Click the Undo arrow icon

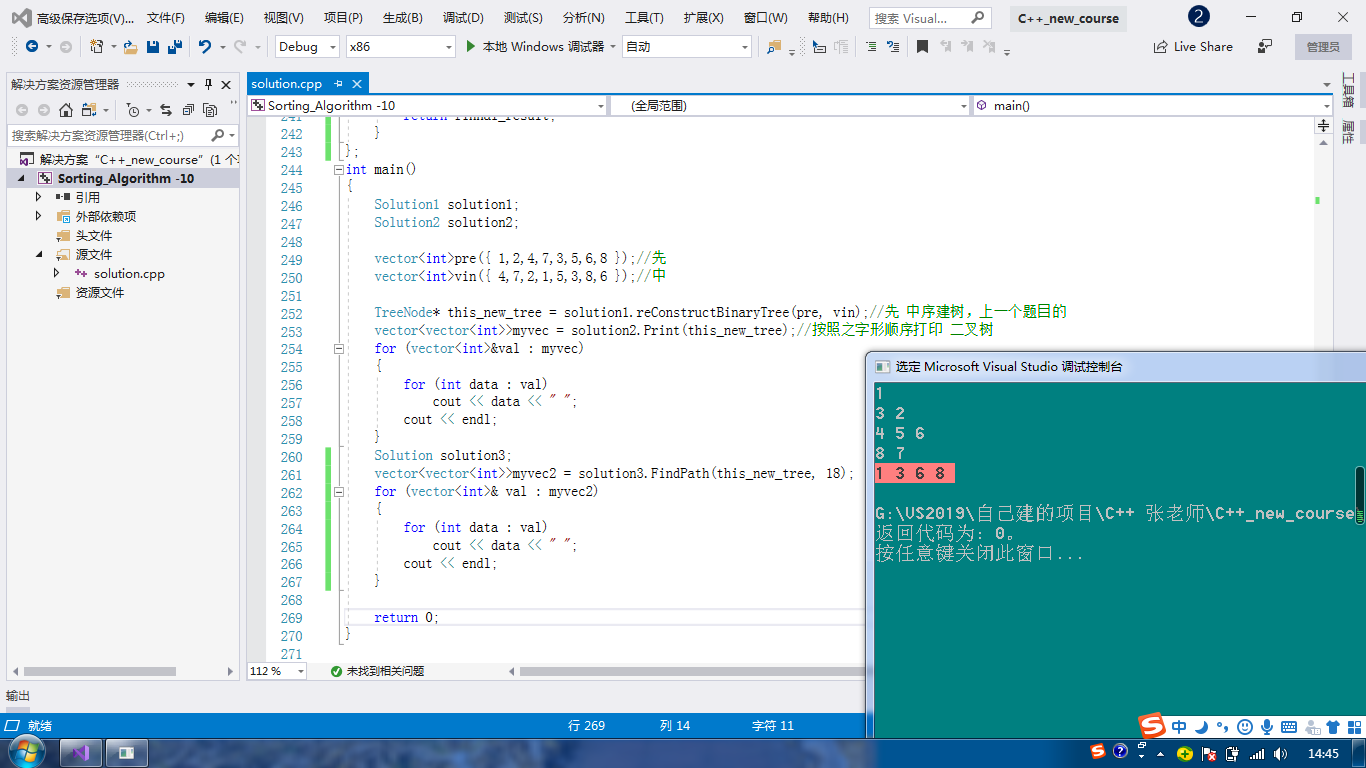[x=205, y=47]
